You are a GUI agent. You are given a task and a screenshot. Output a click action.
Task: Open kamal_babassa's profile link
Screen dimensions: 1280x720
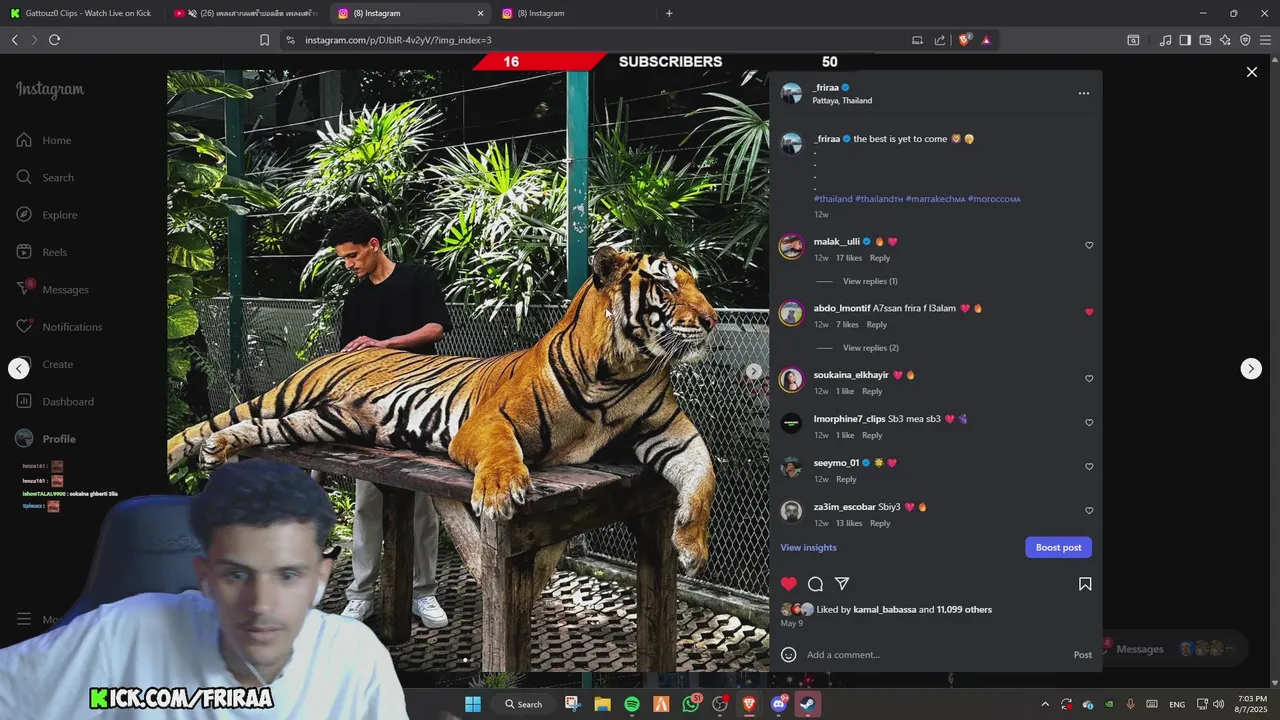pyautogui.click(x=884, y=609)
